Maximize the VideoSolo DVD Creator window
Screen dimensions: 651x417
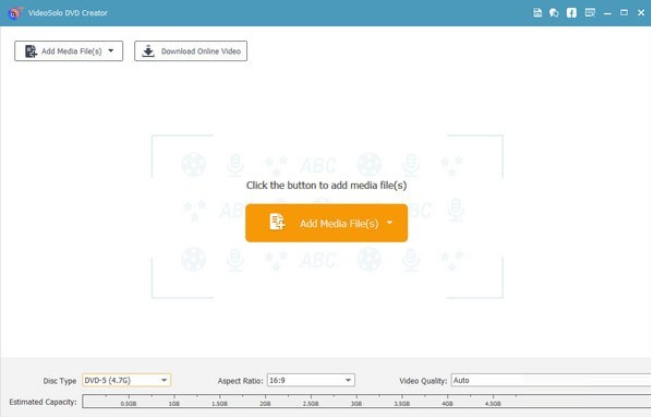[x=624, y=13]
